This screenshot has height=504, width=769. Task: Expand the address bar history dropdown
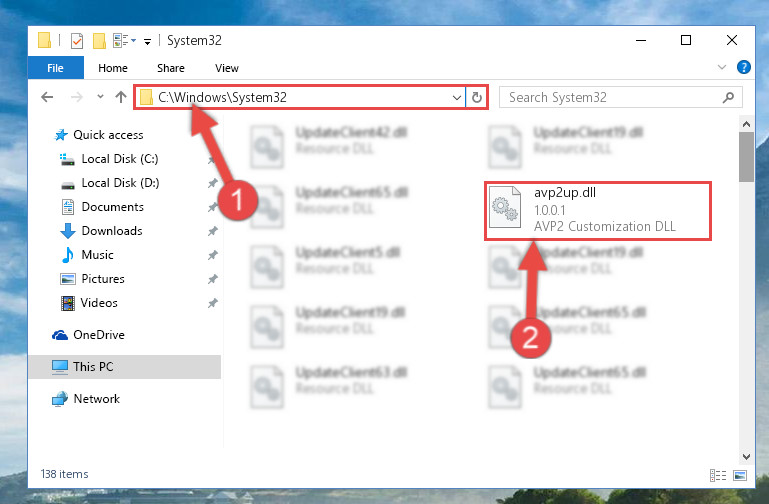457,98
